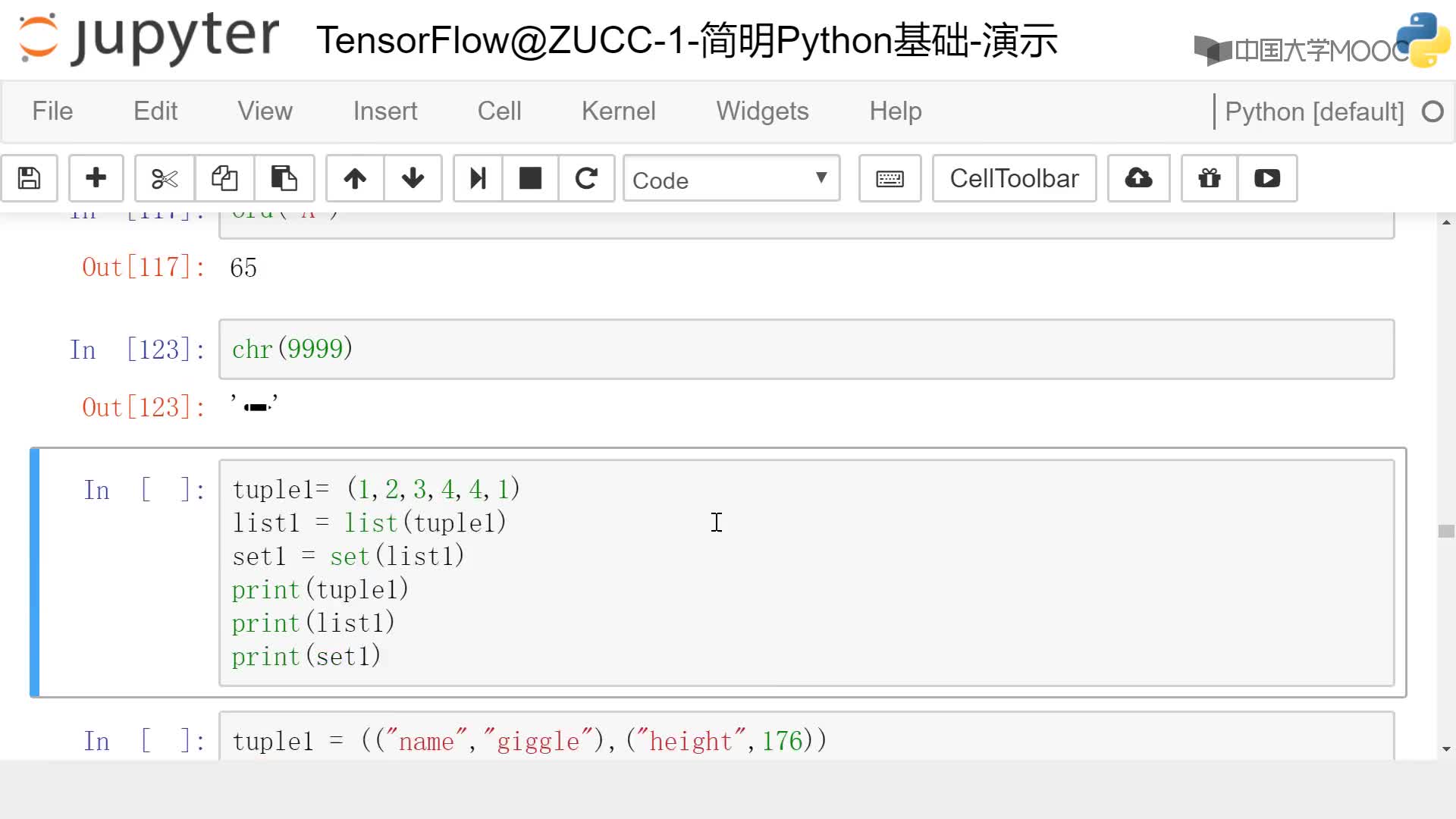Open the View menu
The width and height of the screenshot is (1456, 819).
coord(265,111)
